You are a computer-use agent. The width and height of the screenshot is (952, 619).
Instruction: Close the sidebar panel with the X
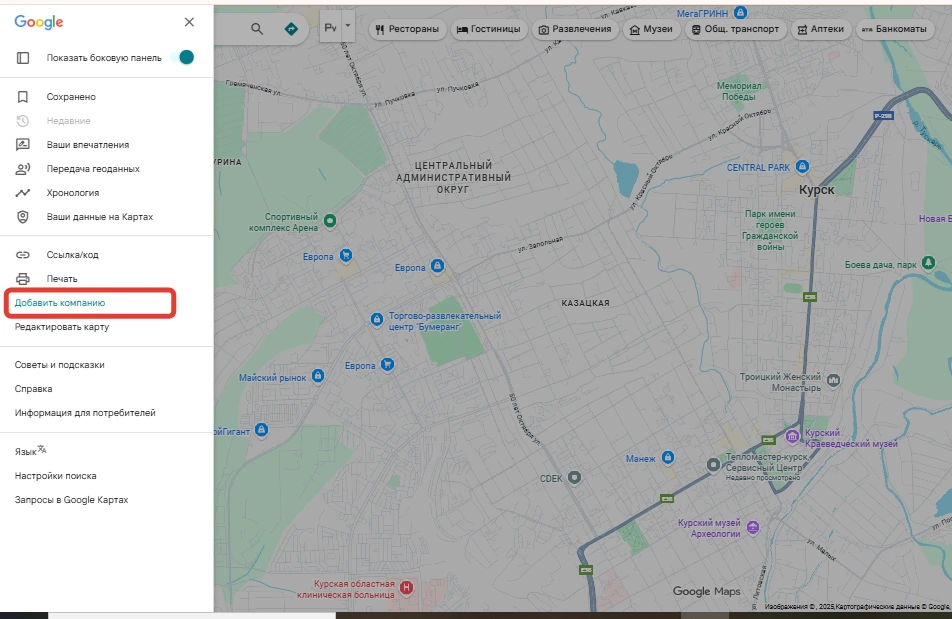pos(189,21)
